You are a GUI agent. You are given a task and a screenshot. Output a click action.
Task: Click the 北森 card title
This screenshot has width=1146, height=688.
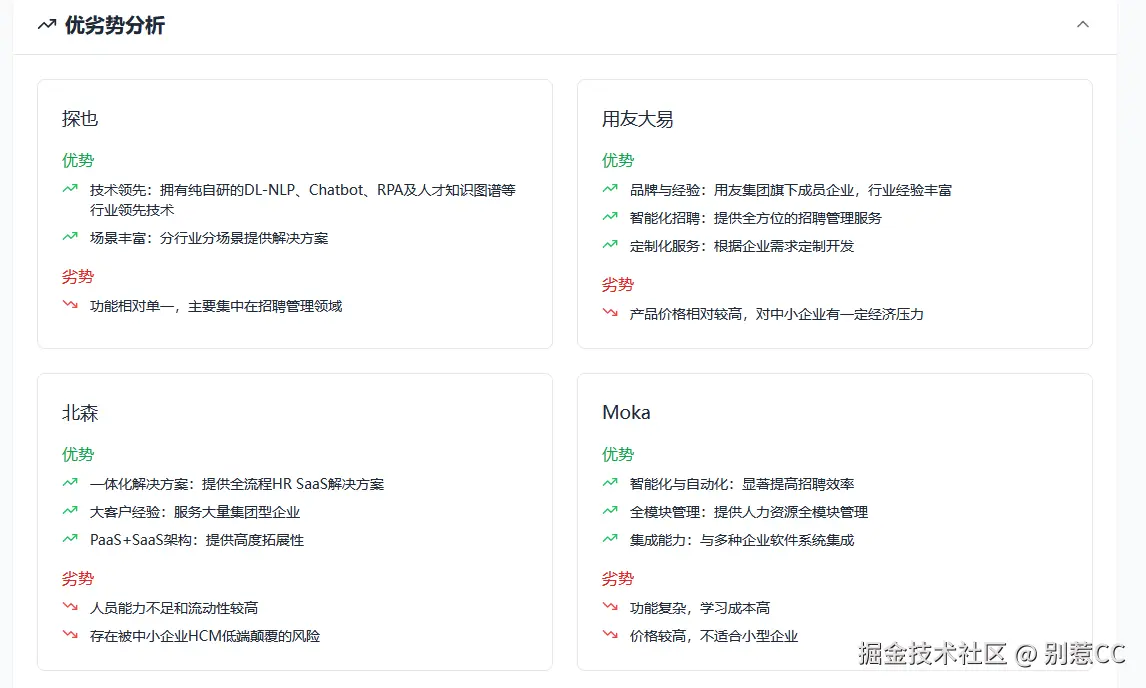pyautogui.click(x=80, y=412)
